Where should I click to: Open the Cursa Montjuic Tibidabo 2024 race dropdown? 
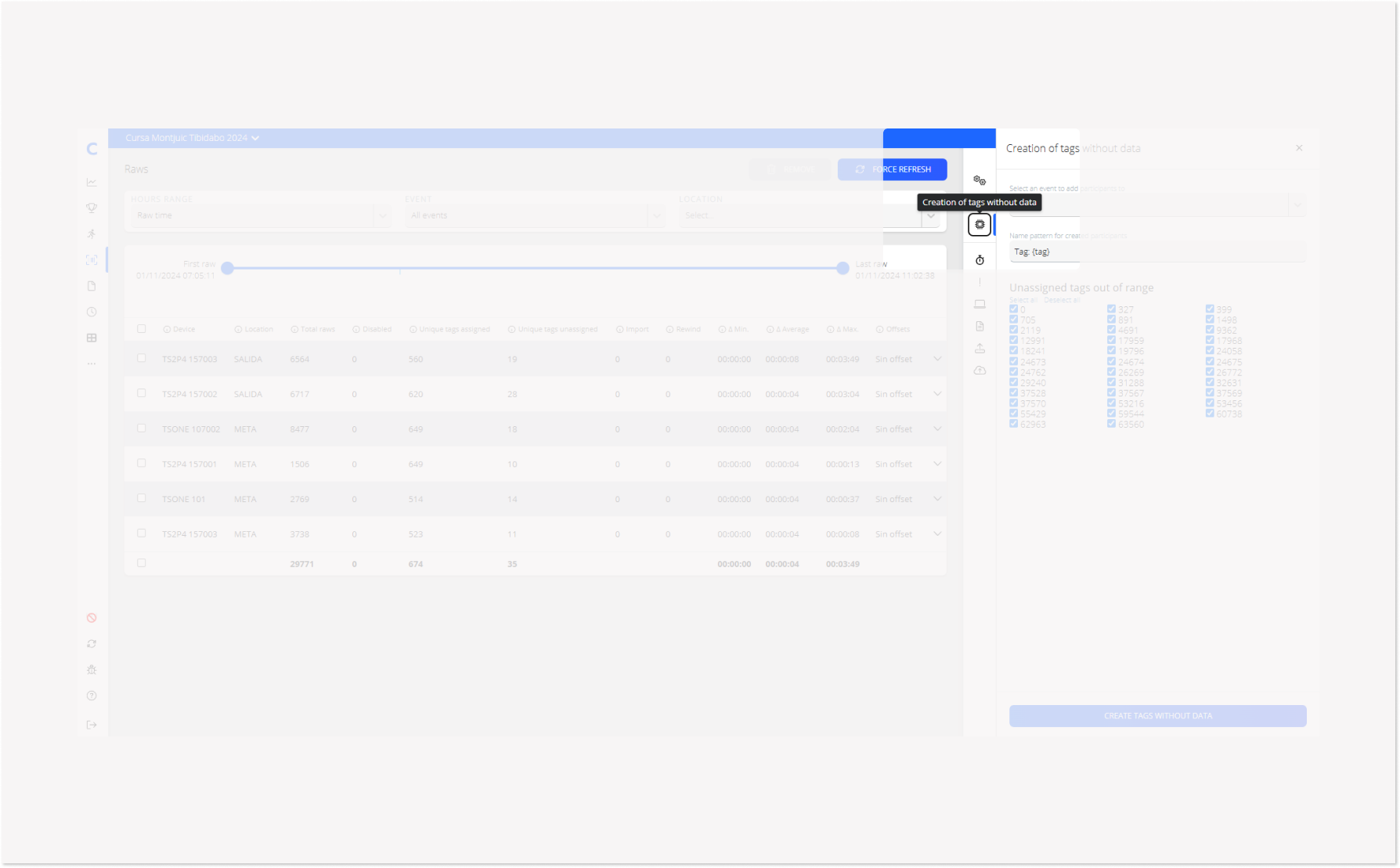coord(192,138)
